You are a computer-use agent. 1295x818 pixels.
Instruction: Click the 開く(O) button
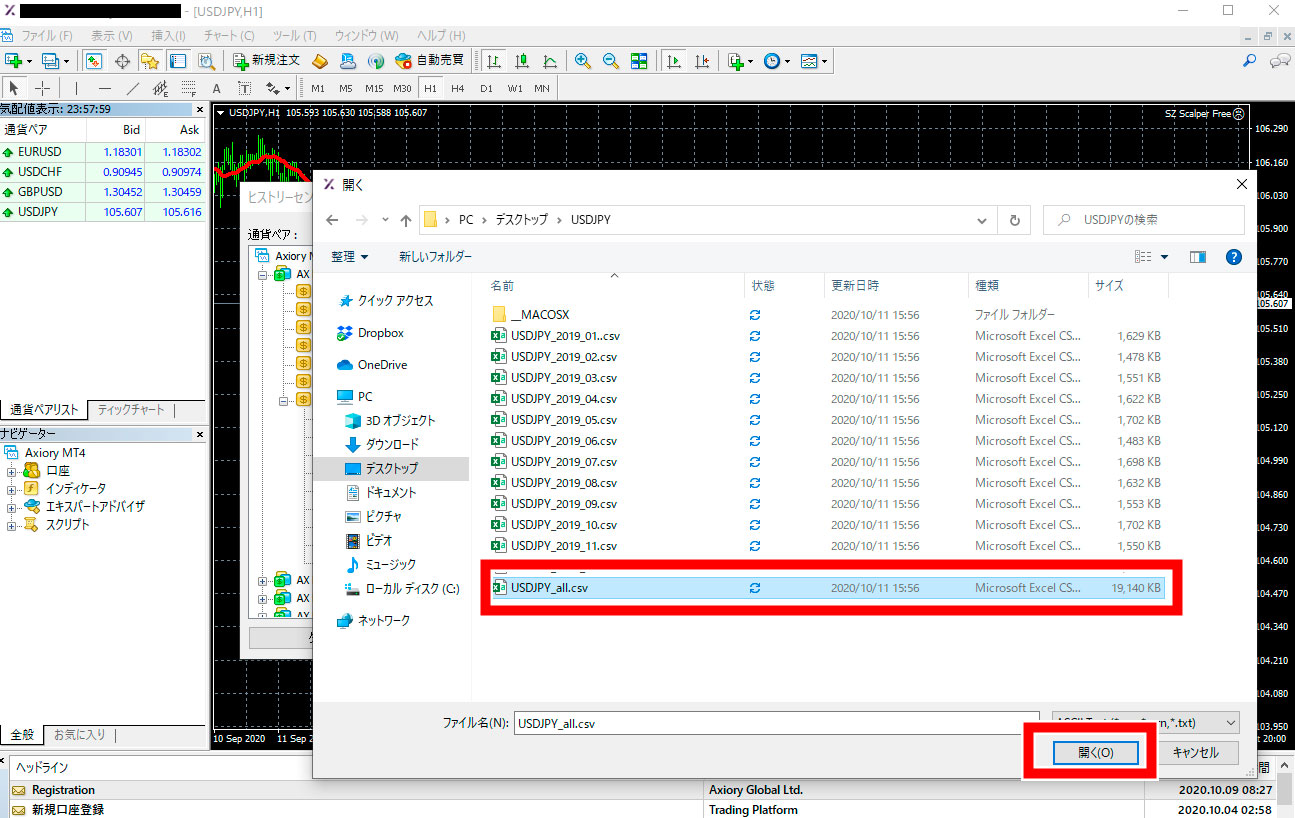coord(1095,753)
